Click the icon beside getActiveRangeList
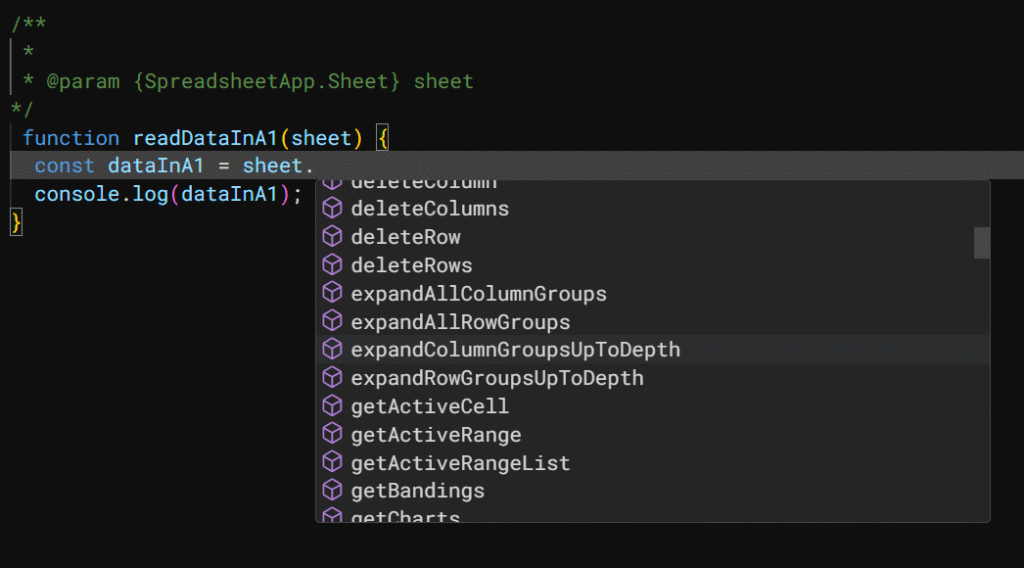Screen dimensions: 1024x568 tap(333, 463)
